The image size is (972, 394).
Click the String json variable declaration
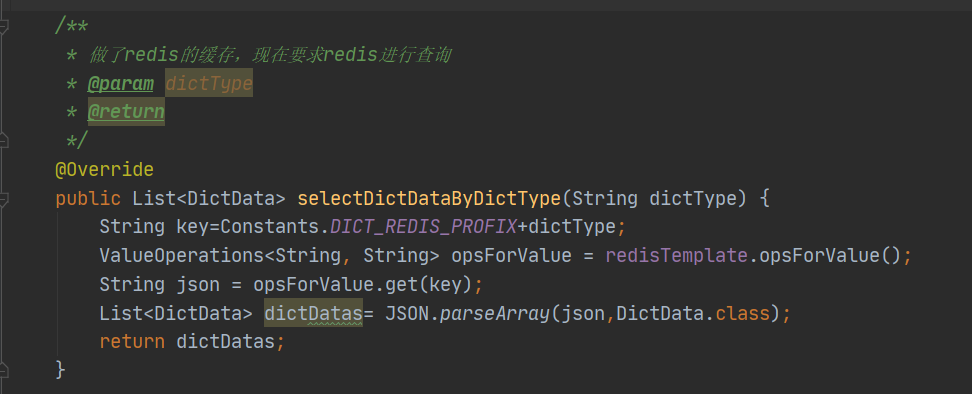coord(159,284)
